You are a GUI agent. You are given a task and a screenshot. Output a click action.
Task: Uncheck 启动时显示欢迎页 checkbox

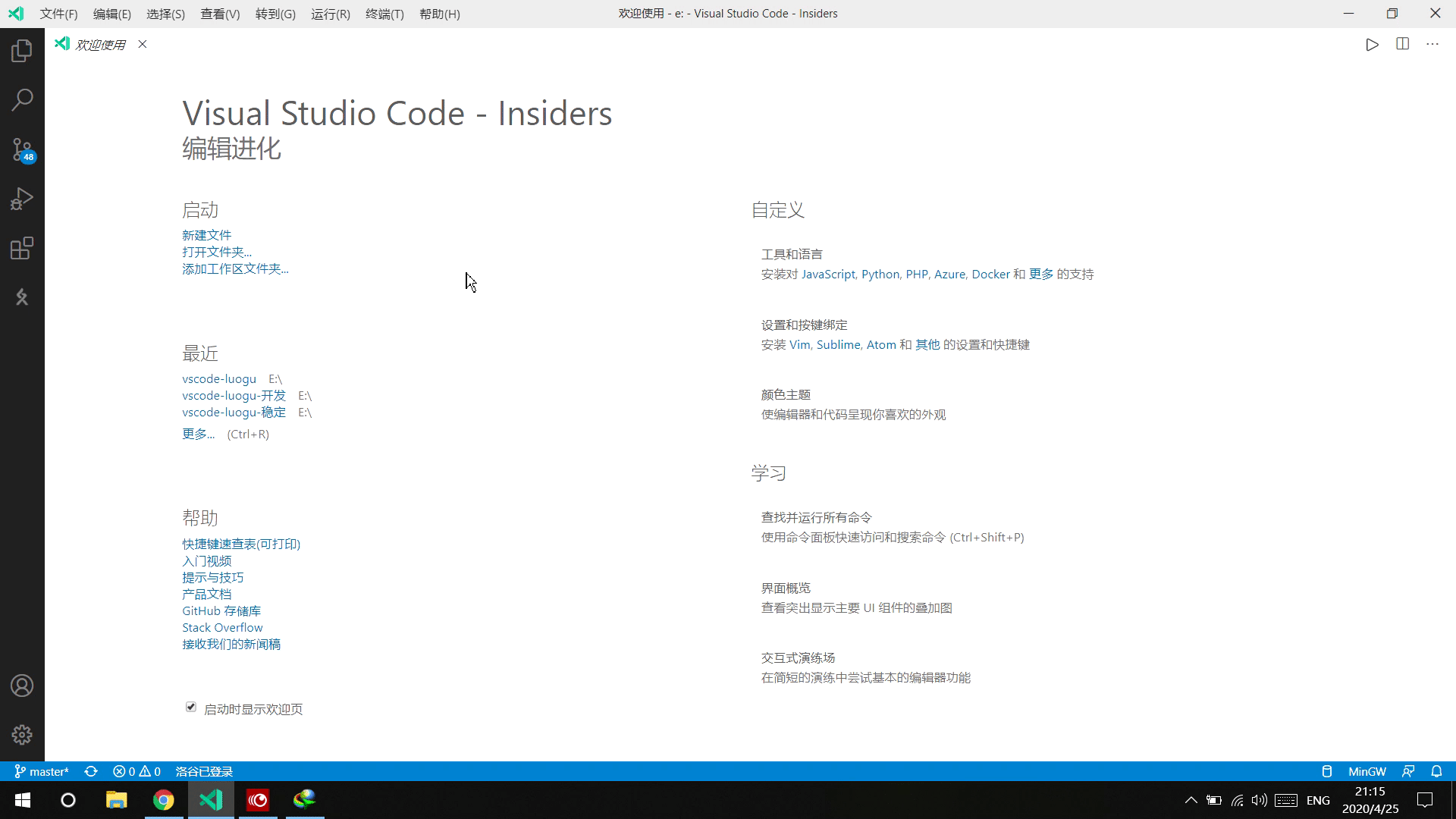(x=191, y=707)
